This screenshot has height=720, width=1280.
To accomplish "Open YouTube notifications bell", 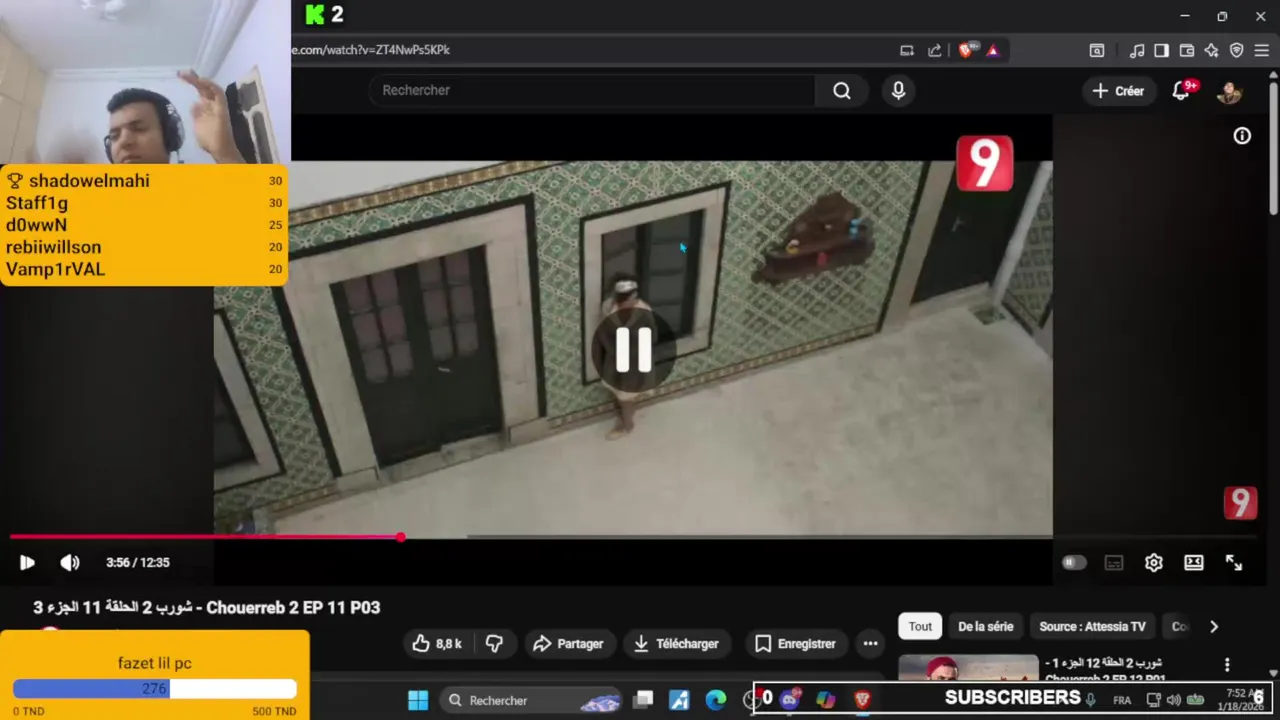I will (x=1181, y=91).
